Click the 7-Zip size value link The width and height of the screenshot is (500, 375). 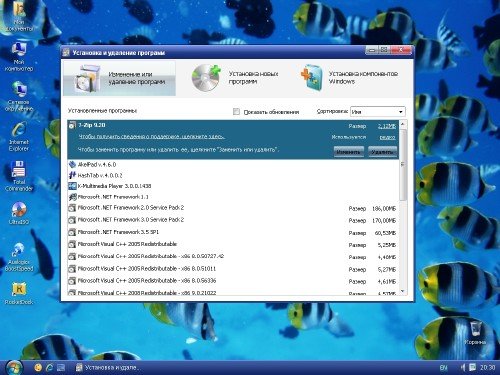tap(387, 126)
